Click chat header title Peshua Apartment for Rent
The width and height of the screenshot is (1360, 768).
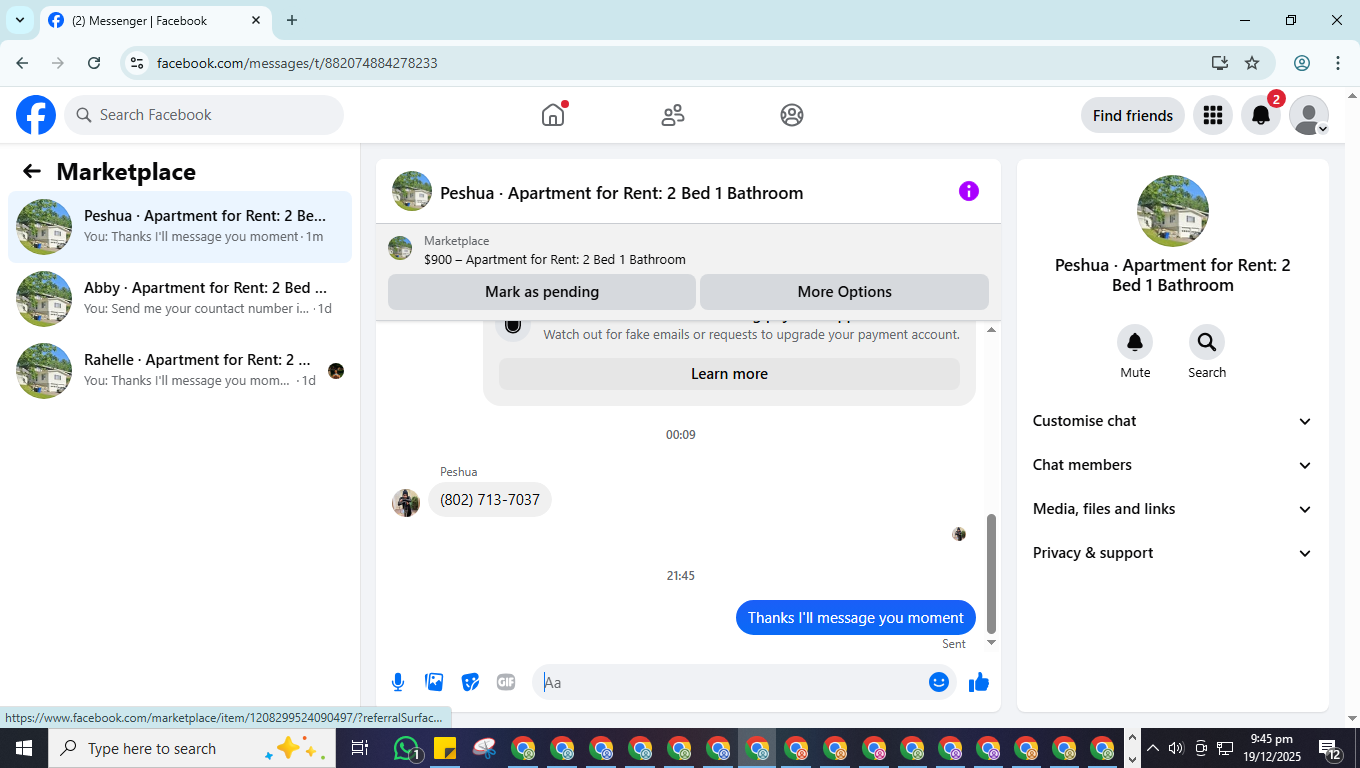pyautogui.click(x=622, y=193)
